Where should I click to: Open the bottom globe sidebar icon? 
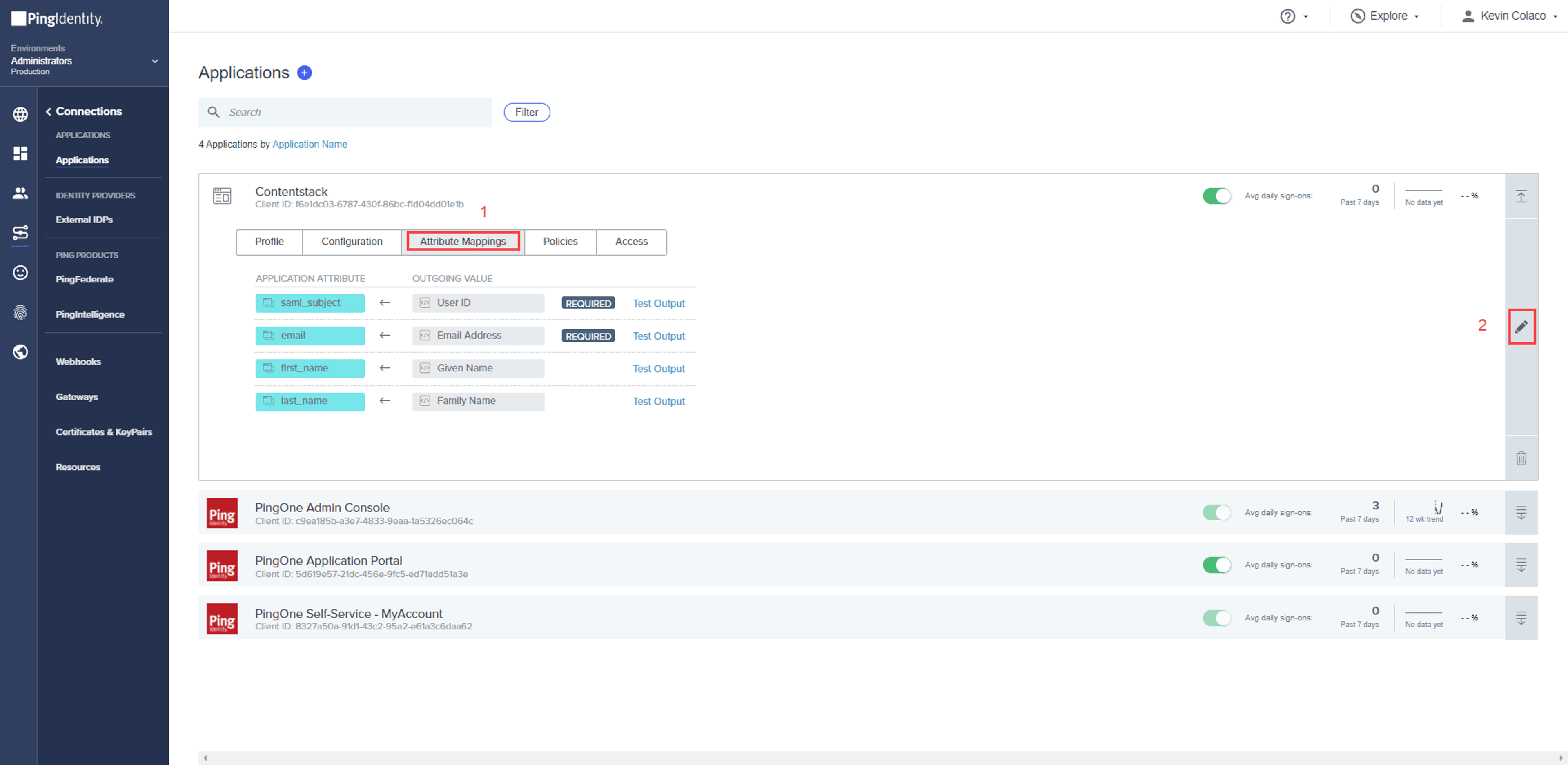pos(20,352)
